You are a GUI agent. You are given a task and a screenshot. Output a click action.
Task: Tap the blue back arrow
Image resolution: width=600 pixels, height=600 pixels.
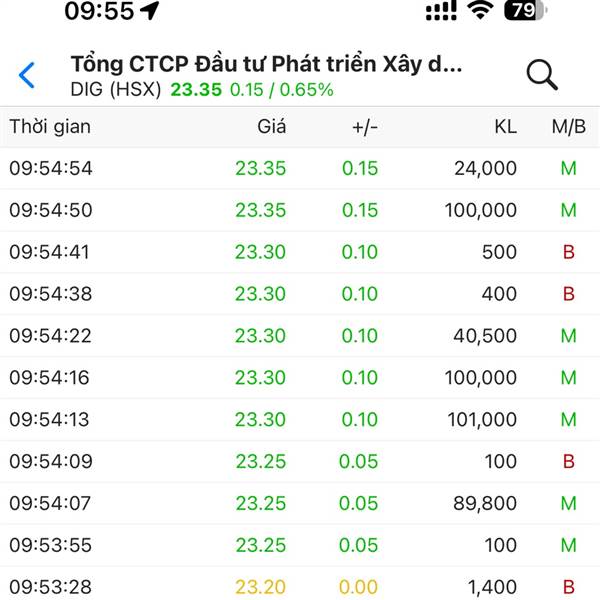(x=27, y=75)
